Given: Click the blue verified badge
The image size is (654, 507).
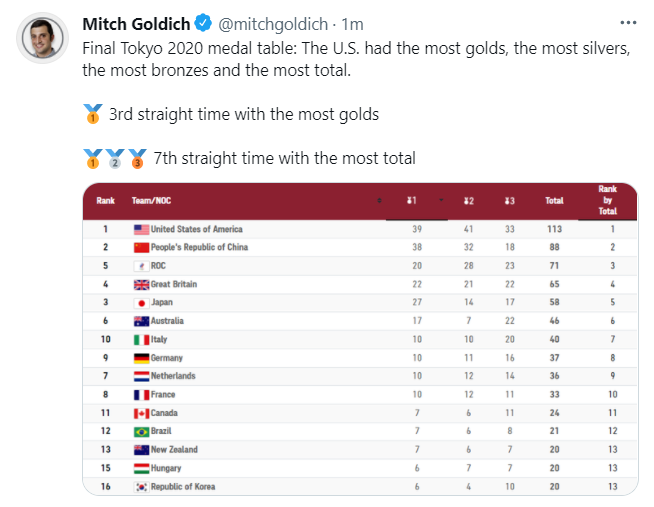Looking at the screenshot, I should pyautogui.click(x=204, y=23).
